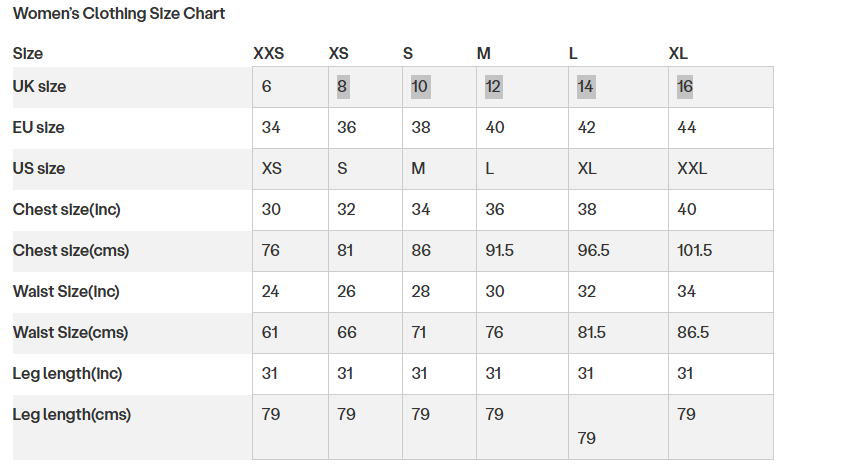Click the highlighted UK size 12 value
848x473 pixels.
pos(493,87)
